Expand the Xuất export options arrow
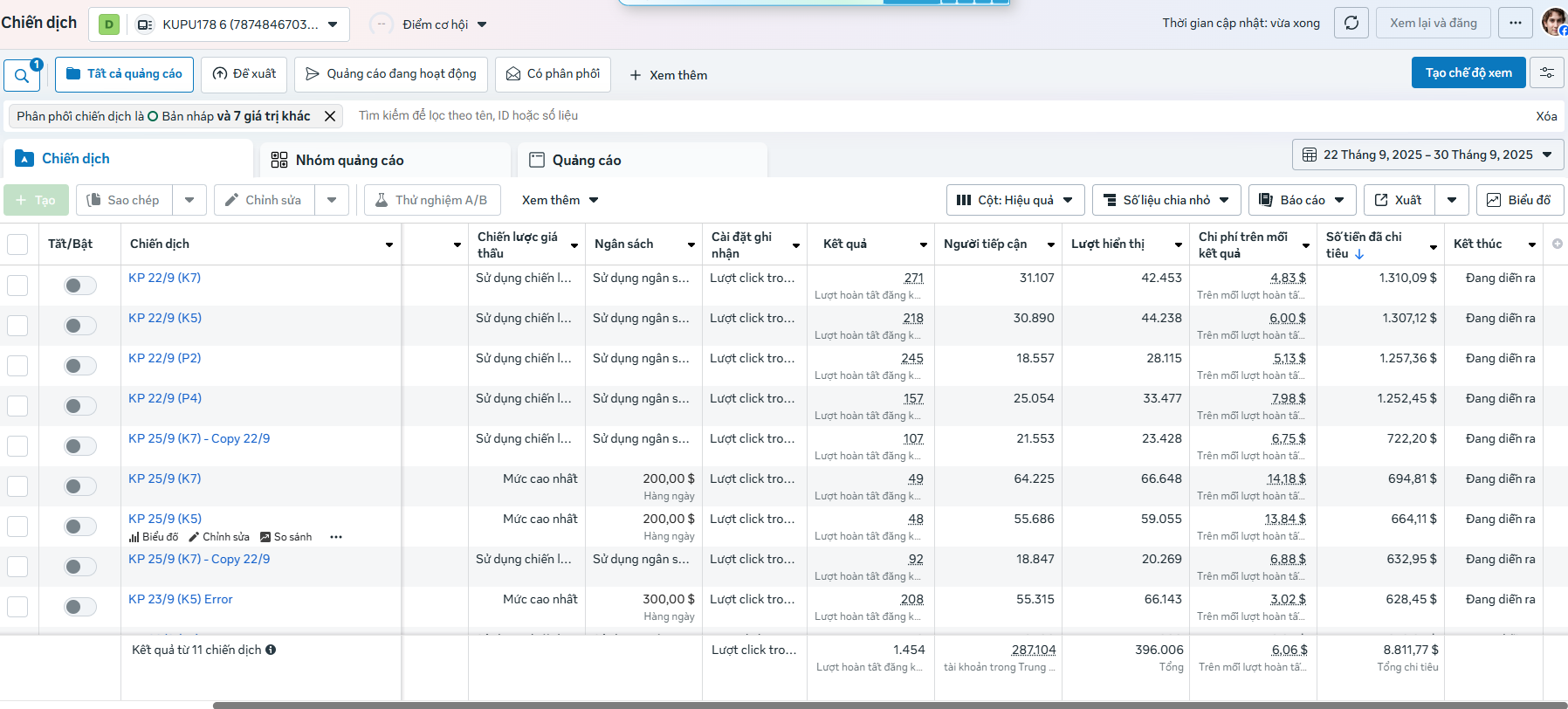Screen dimensions: 1568x709 point(1452,200)
